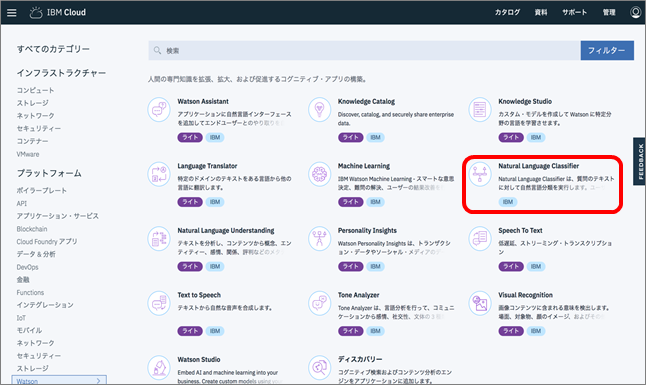Open the カタログ menu in header
646x385 pixels.
pyautogui.click(x=507, y=12)
